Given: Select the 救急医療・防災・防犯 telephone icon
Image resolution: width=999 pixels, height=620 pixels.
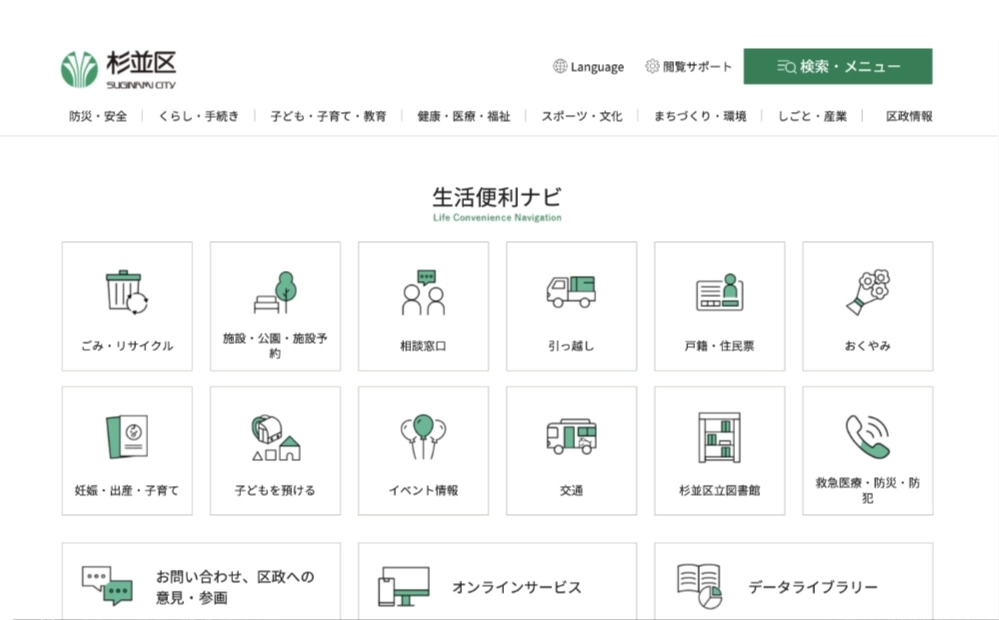Looking at the screenshot, I should (x=866, y=437).
